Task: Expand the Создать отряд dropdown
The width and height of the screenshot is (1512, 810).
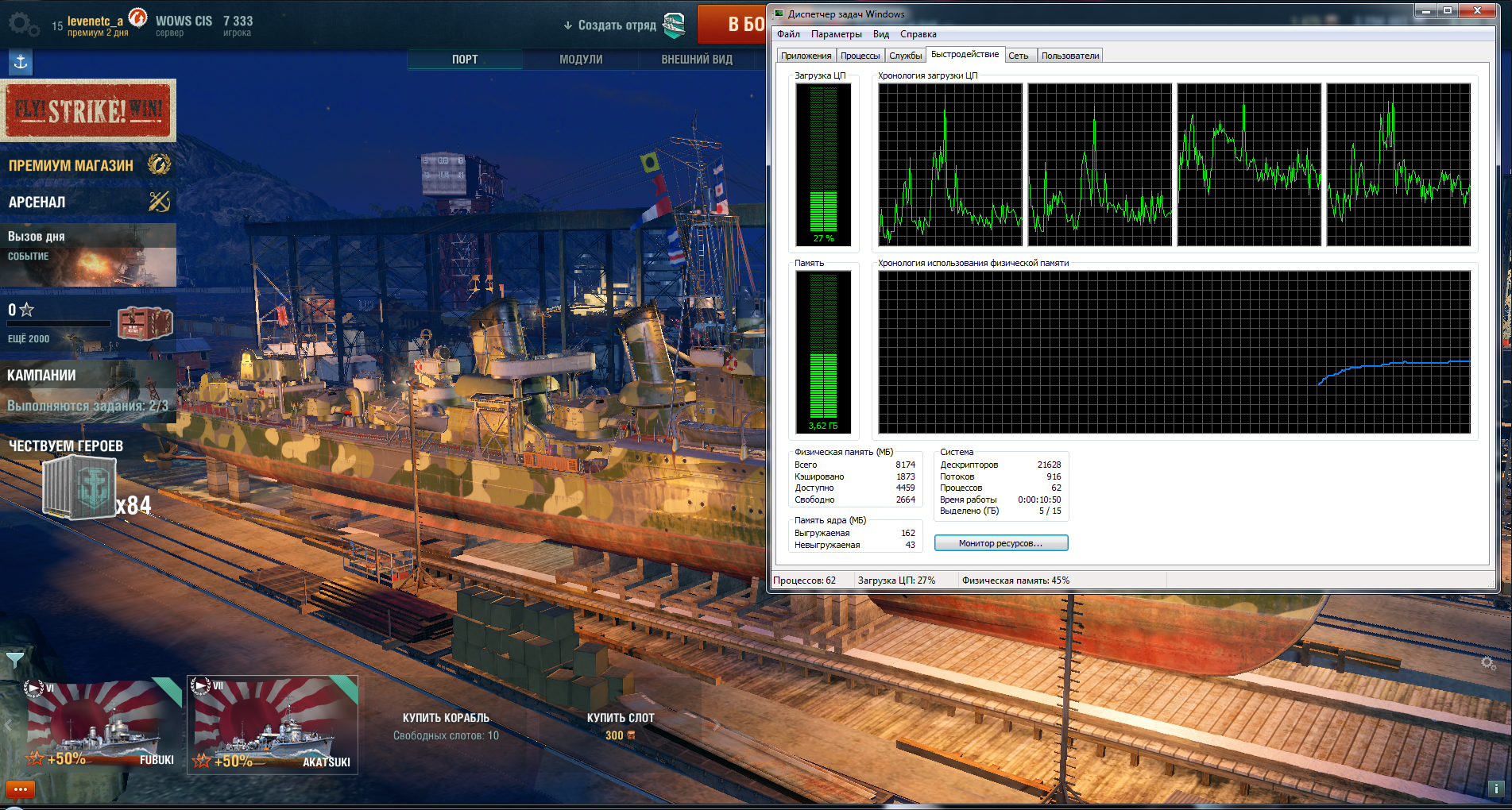Action: (610, 25)
